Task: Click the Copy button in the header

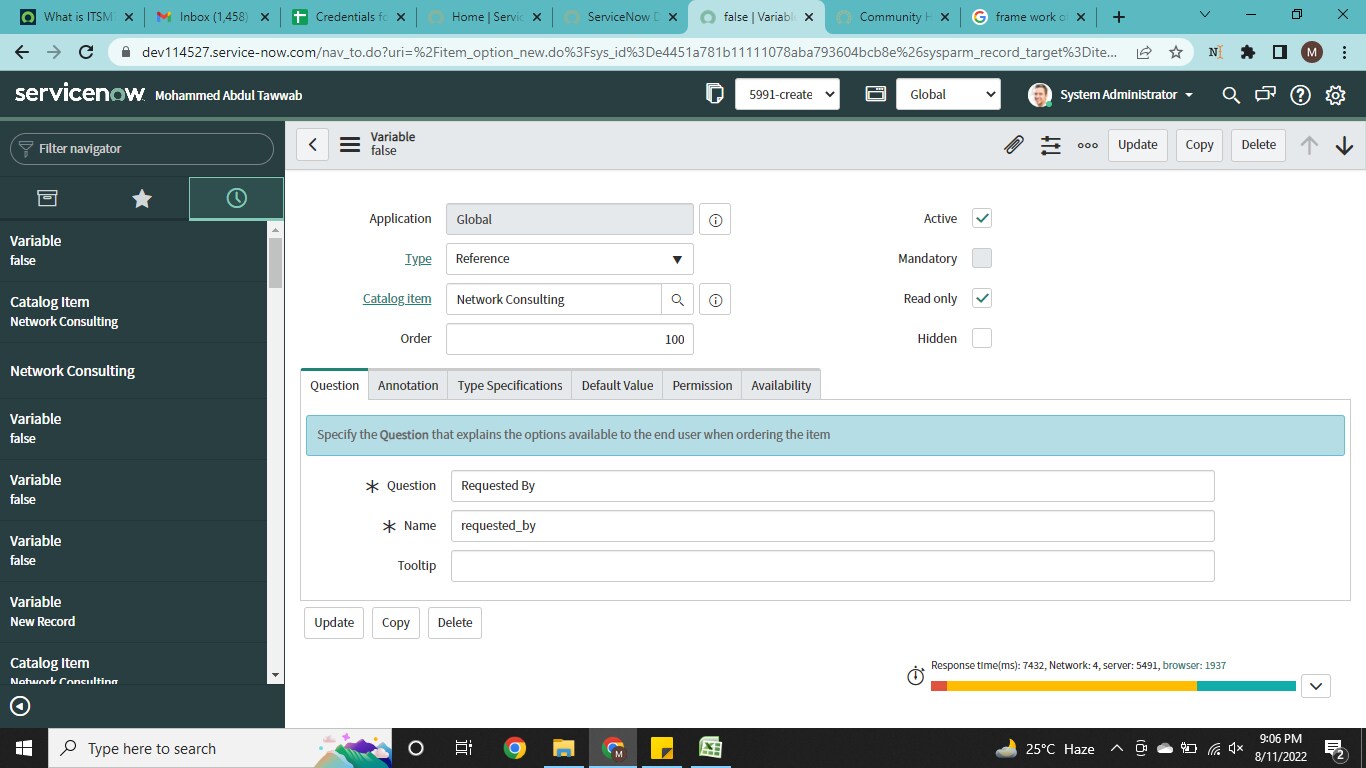Action: (1199, 145)
